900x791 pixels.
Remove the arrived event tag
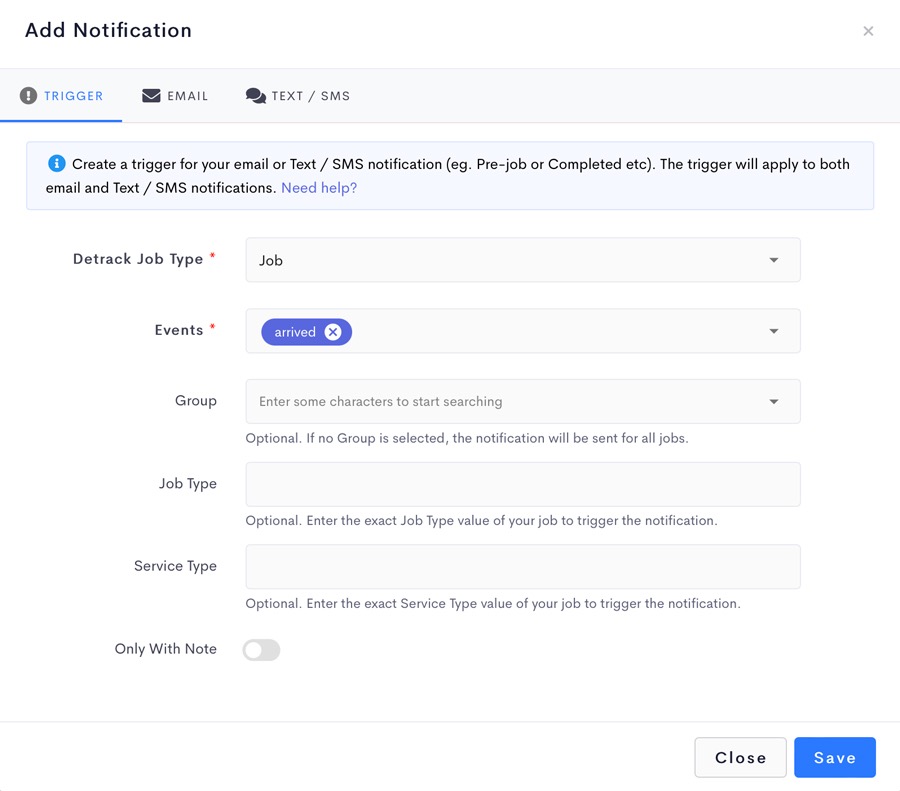(x=333, y=332)
